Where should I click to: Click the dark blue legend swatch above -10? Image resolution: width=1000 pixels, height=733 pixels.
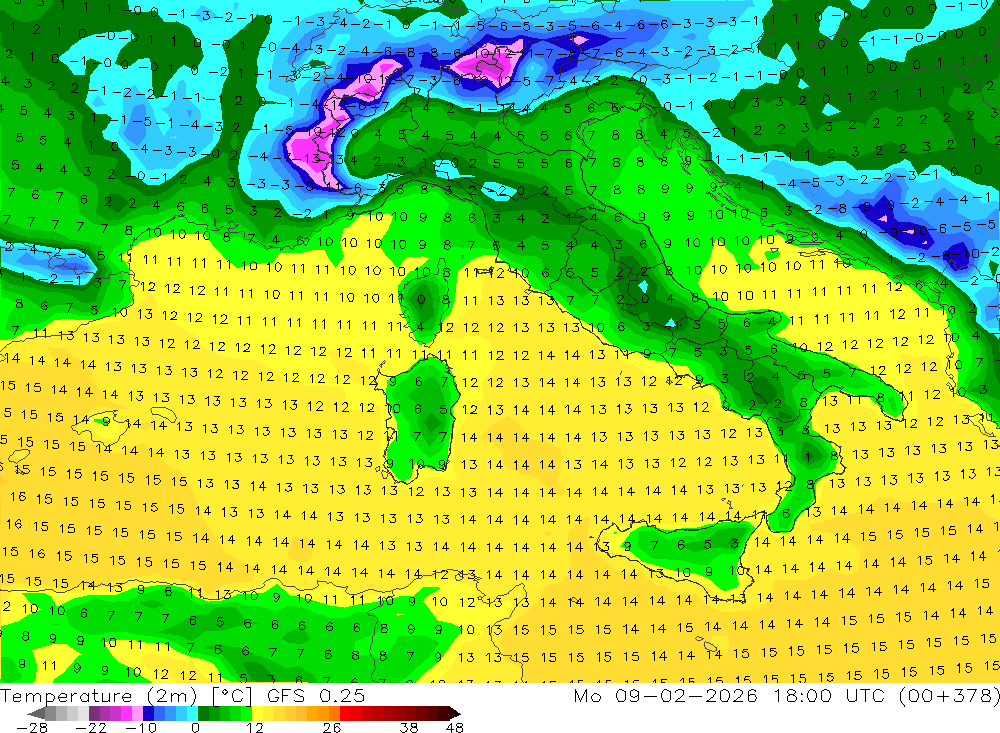[x=149, y=713]
